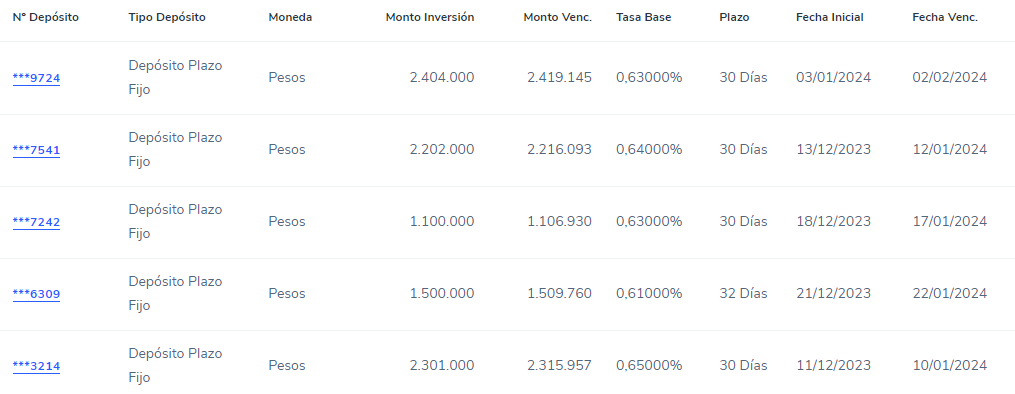Image resolution: width=1015 pixels, height=394 pixels.
Task: Click the Monto Inversión column header
Action: [430, 17]
